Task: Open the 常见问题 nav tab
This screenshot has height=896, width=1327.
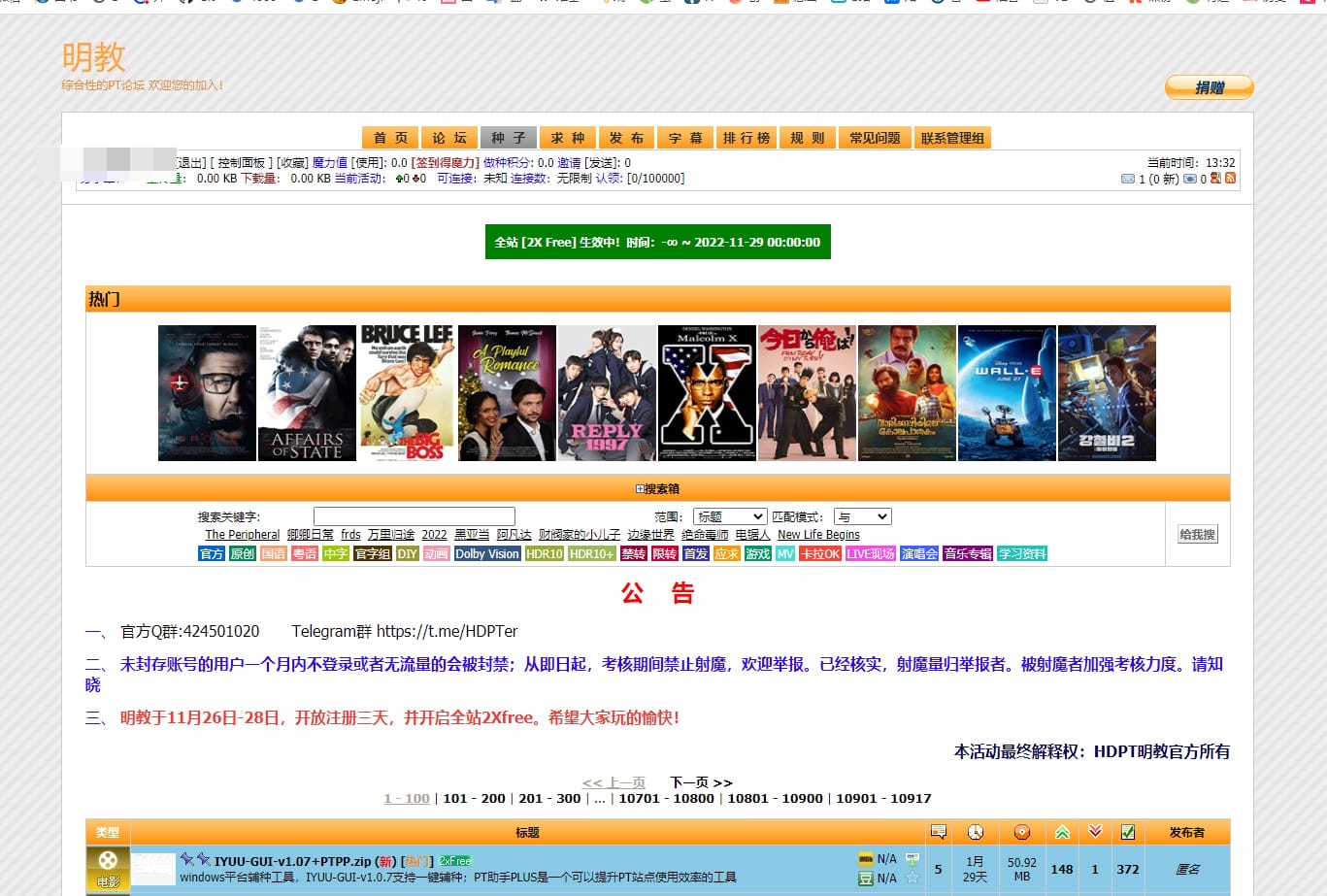Action: (876, 138)
